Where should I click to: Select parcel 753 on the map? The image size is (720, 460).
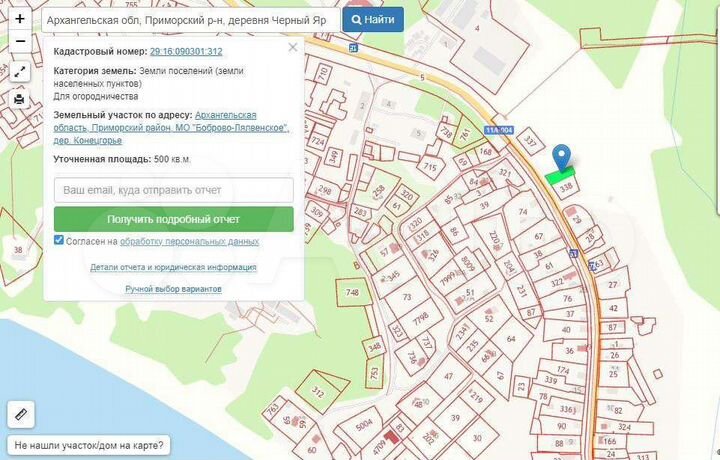(x=374, y=372)
